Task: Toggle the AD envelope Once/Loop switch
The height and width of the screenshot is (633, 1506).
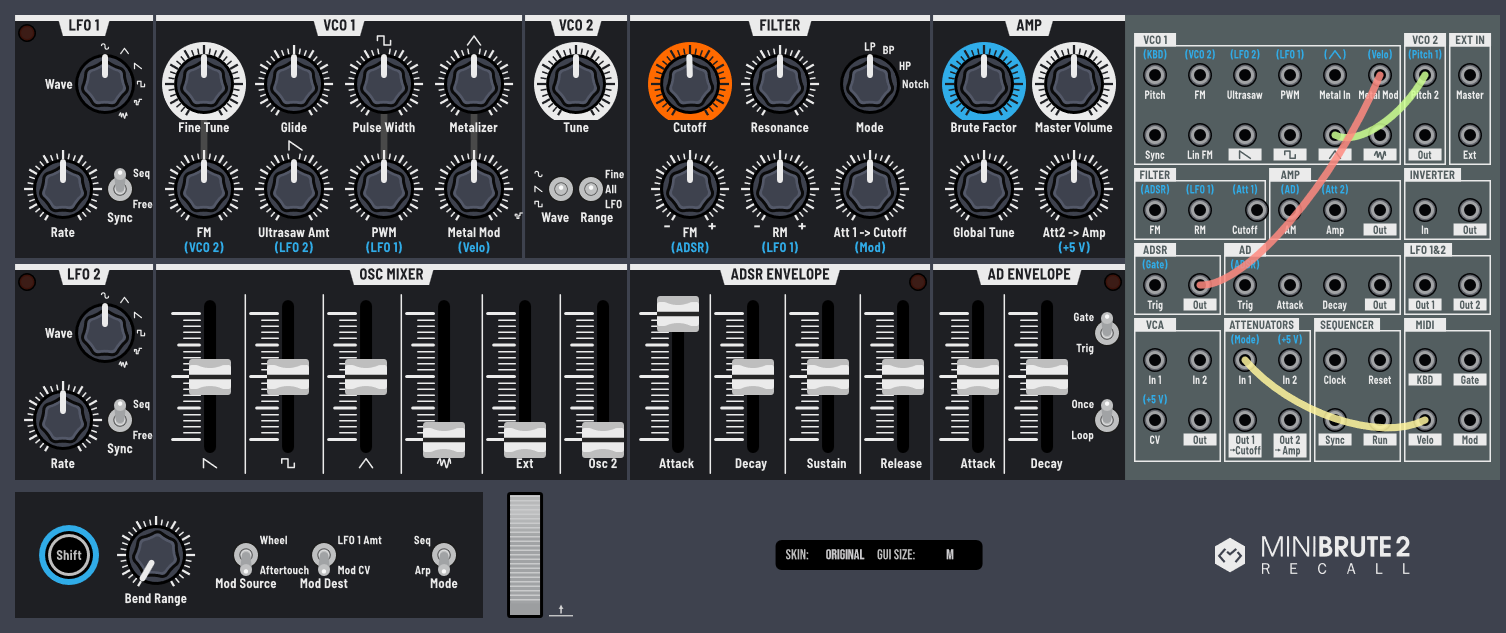Action: tap(1107, 415)
